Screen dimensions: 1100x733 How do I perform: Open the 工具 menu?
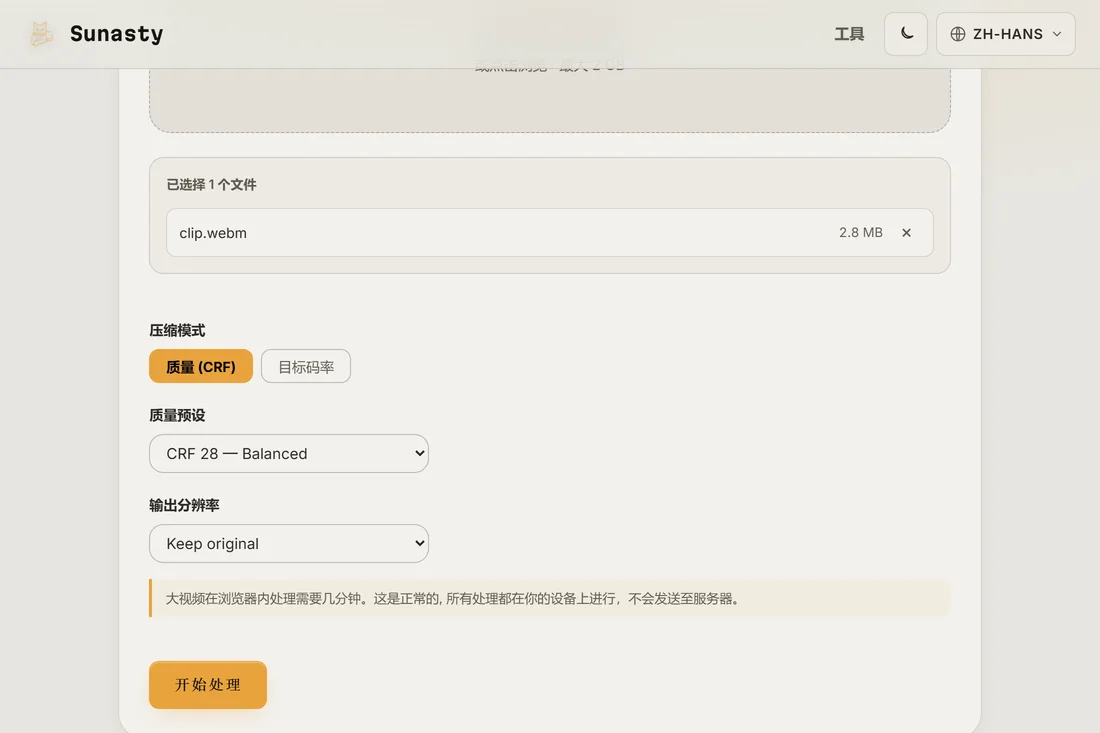[x=849, y=34]
